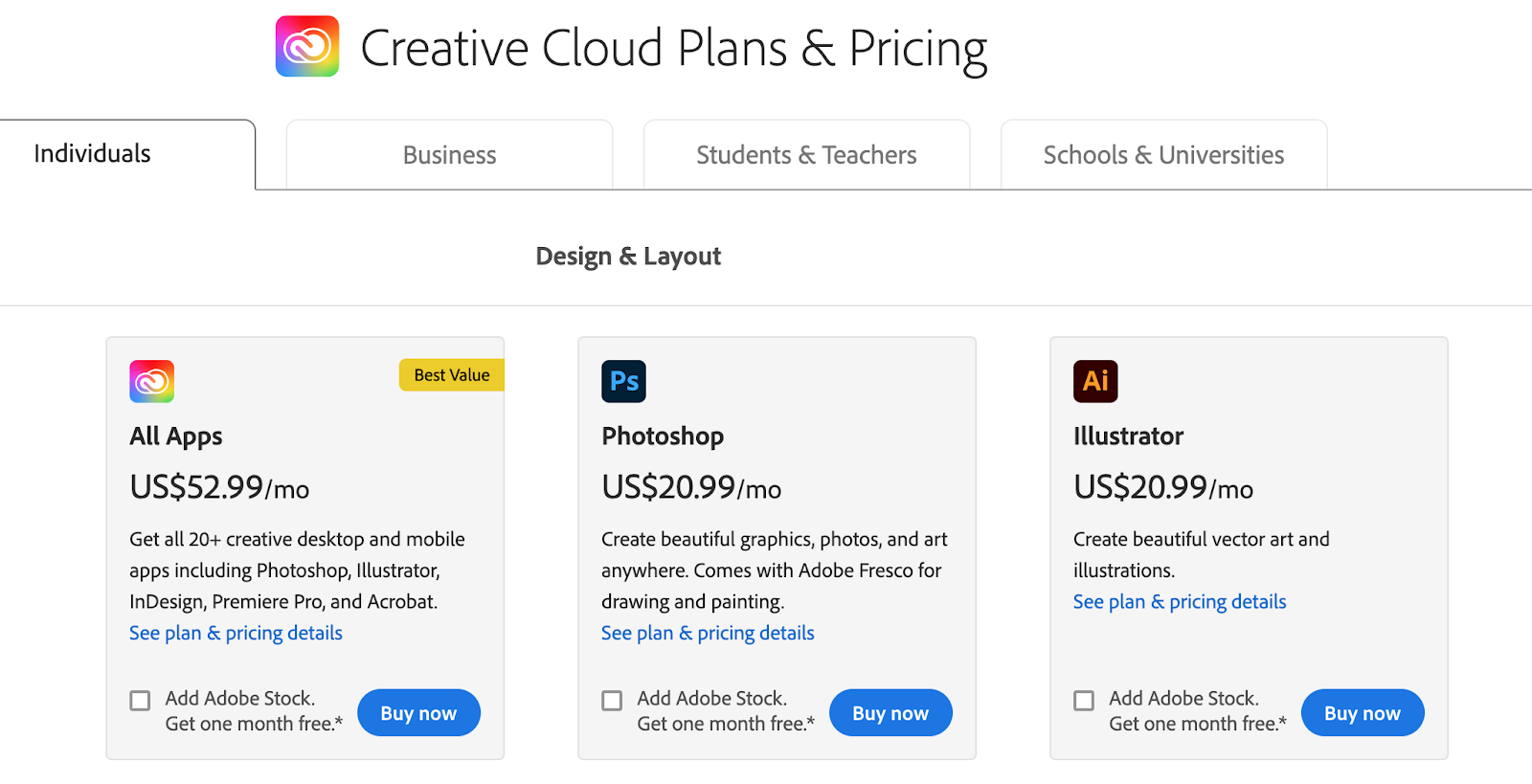View Photoshop plan & pricing details link
The image size is (1532, 784).
pos(708,633)
